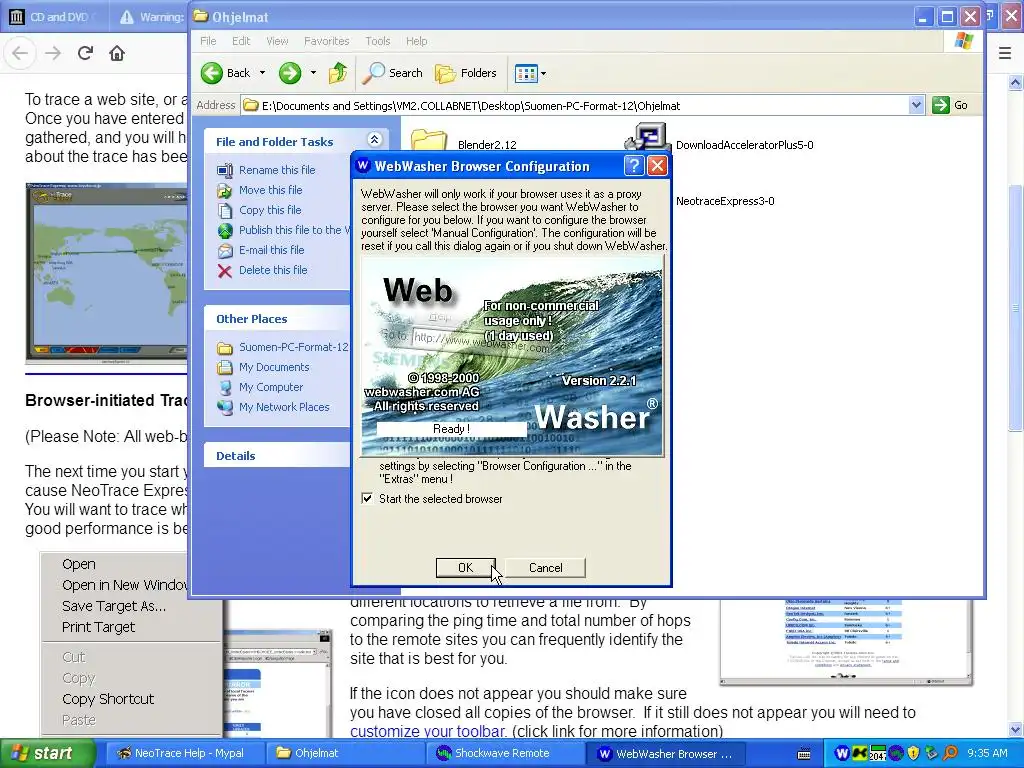Viewport: 1024px width, 768px height.
Task: Open Search in the Ohjelmat toolbar
Action: tap(392, 73)
